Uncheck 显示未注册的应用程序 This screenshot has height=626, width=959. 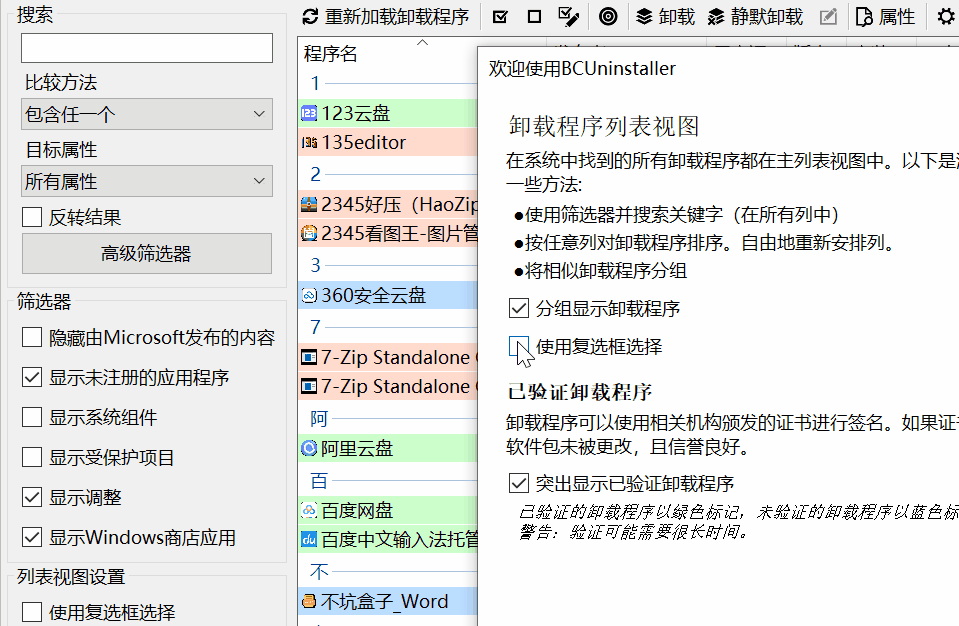[32, 377]
